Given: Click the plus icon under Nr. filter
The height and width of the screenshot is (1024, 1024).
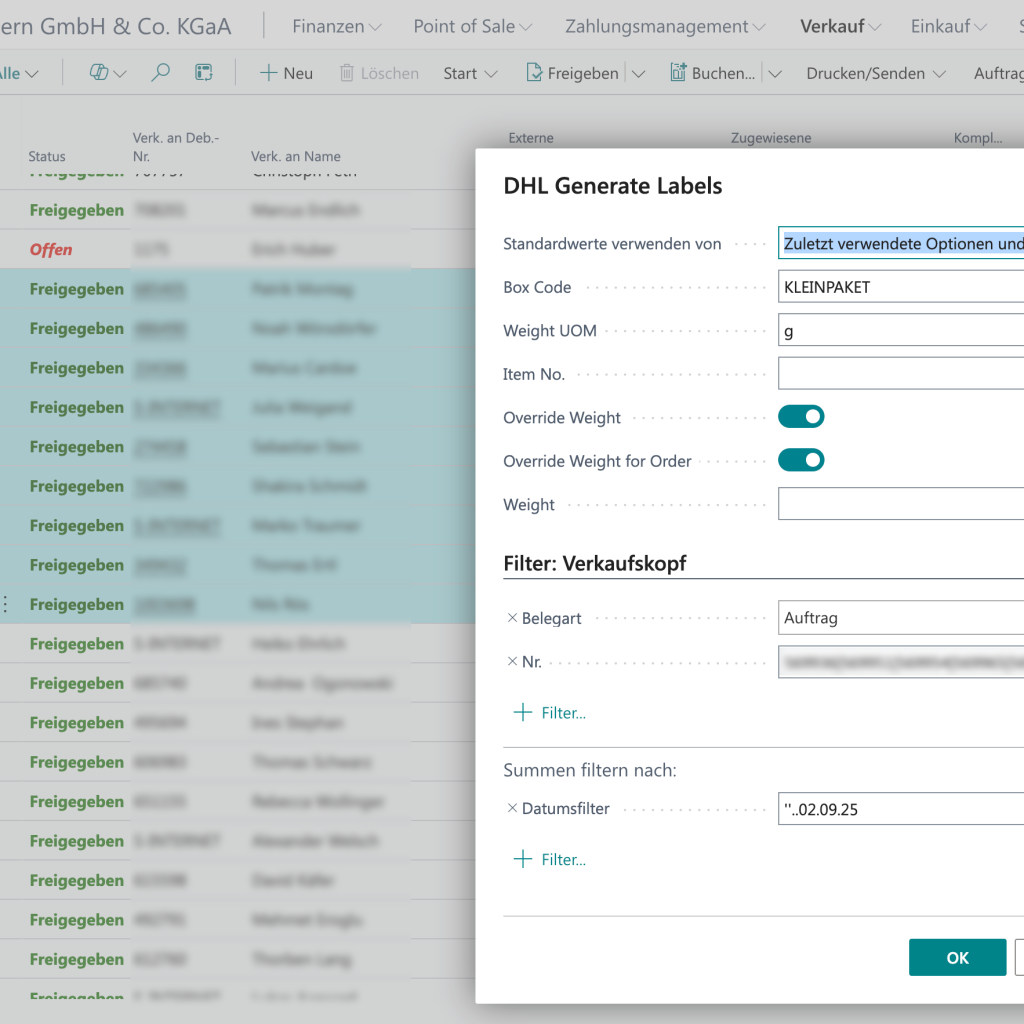Looking at the screenshot, I should coord(523,712).
